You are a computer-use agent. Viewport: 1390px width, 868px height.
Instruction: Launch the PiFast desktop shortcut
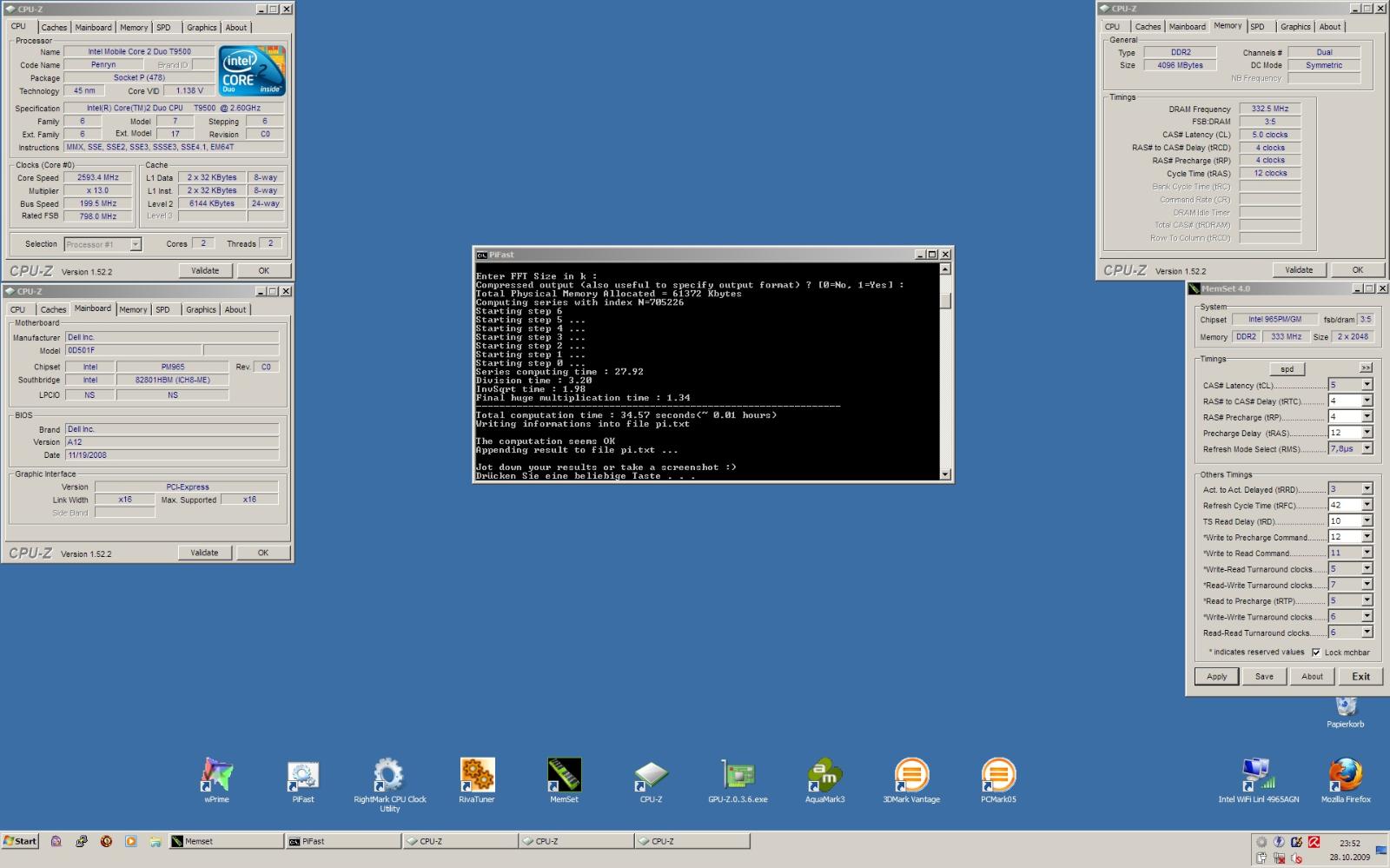click(x=303, y=779)
